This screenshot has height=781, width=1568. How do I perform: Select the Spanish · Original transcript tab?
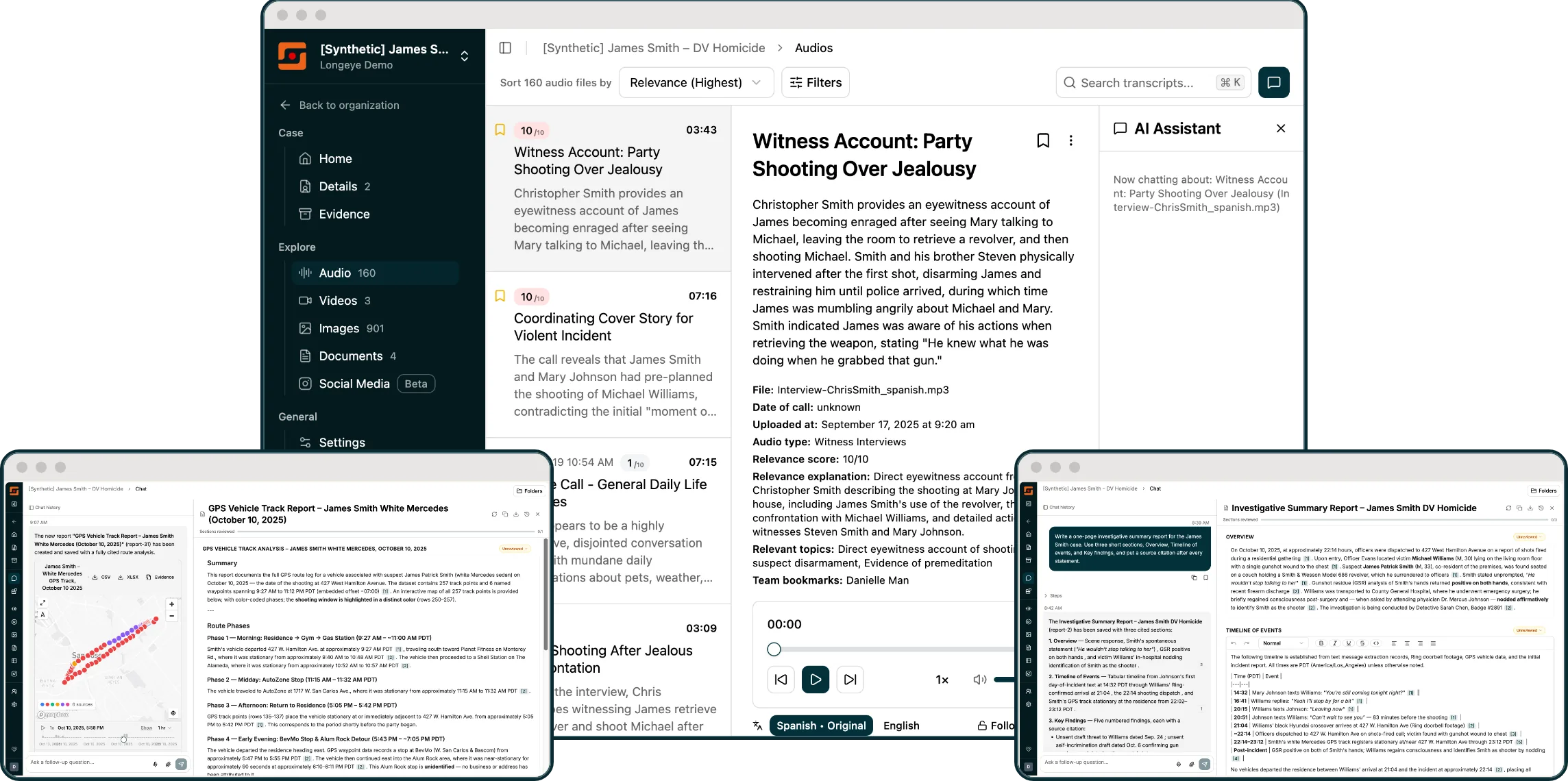pyautogui.click(x=821, y=726)
